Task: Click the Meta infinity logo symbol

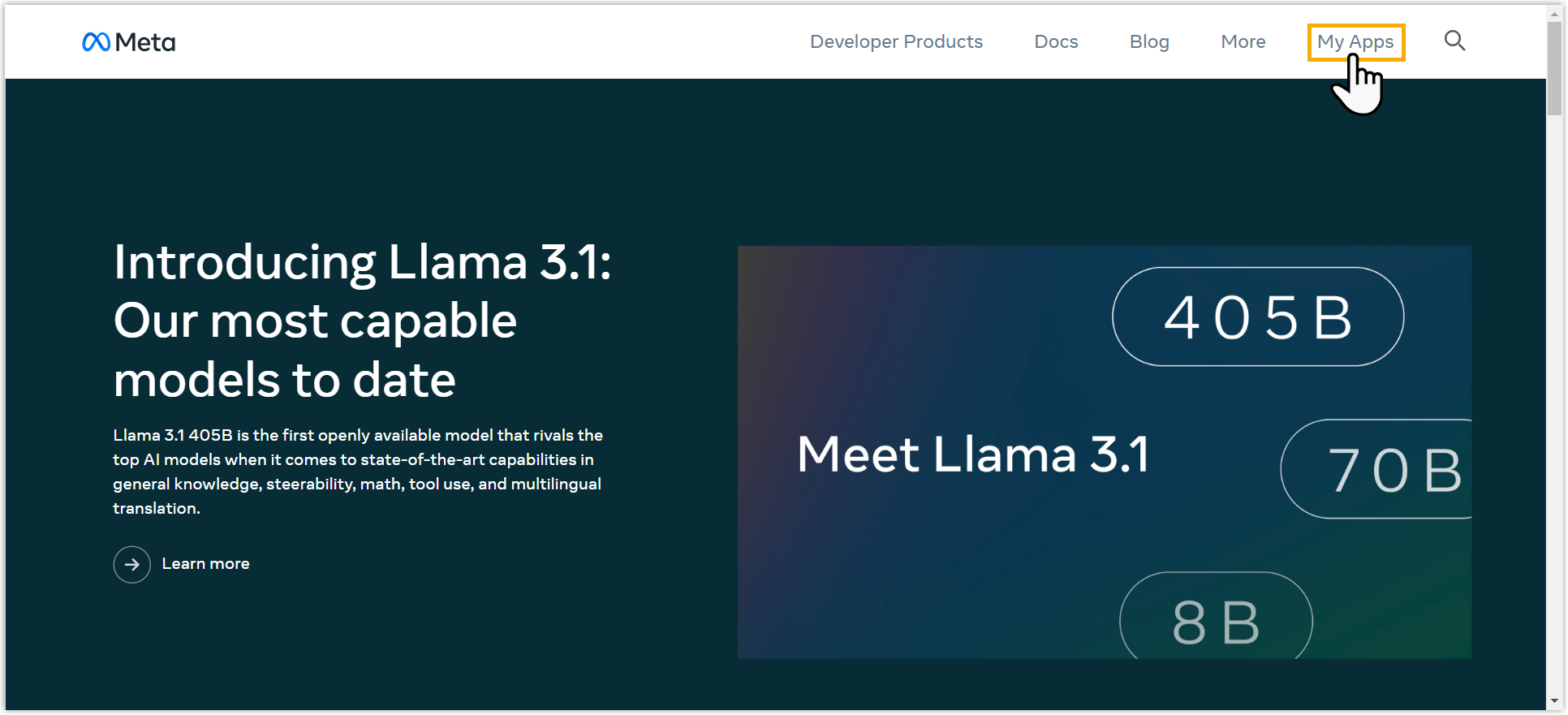Action: [96, 41]
